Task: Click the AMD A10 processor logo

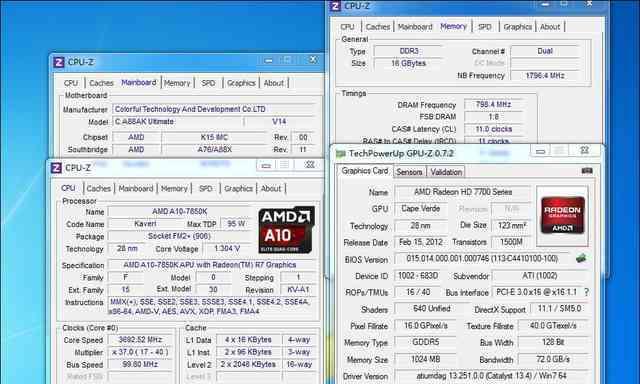Action: (x=287, y=230)
